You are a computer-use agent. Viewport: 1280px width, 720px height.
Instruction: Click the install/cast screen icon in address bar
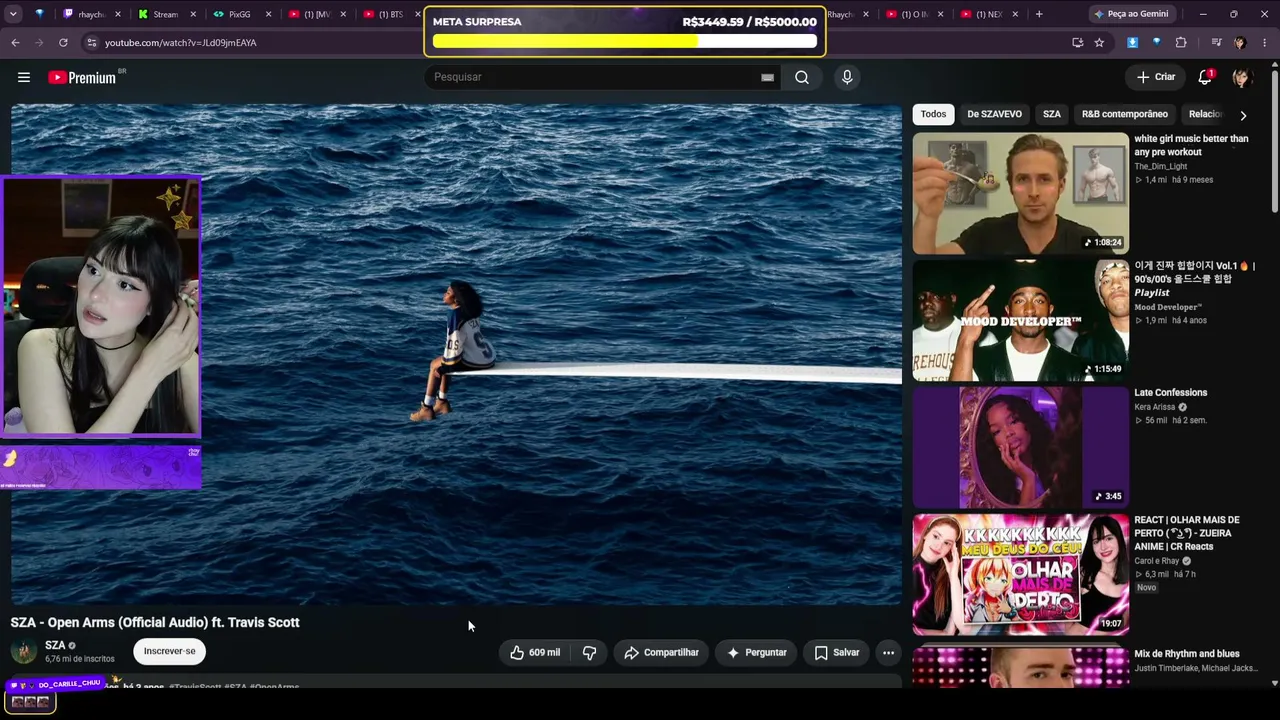[x=1077, y=43]
